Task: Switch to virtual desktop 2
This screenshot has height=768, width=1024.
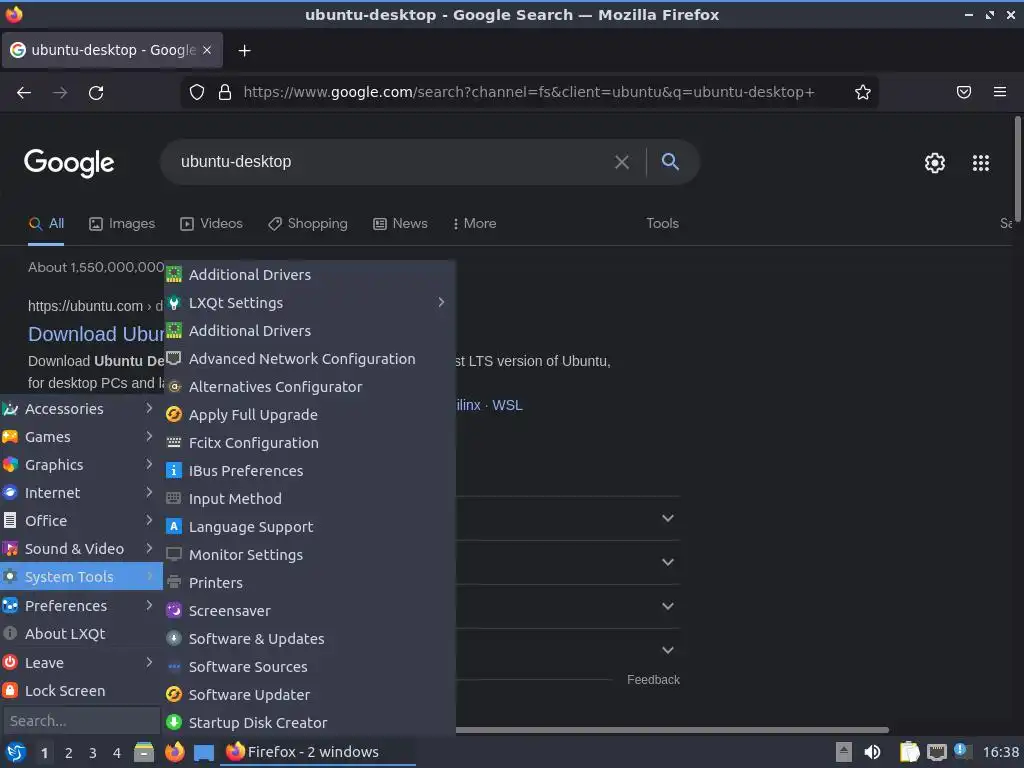Action: point(69,753)
